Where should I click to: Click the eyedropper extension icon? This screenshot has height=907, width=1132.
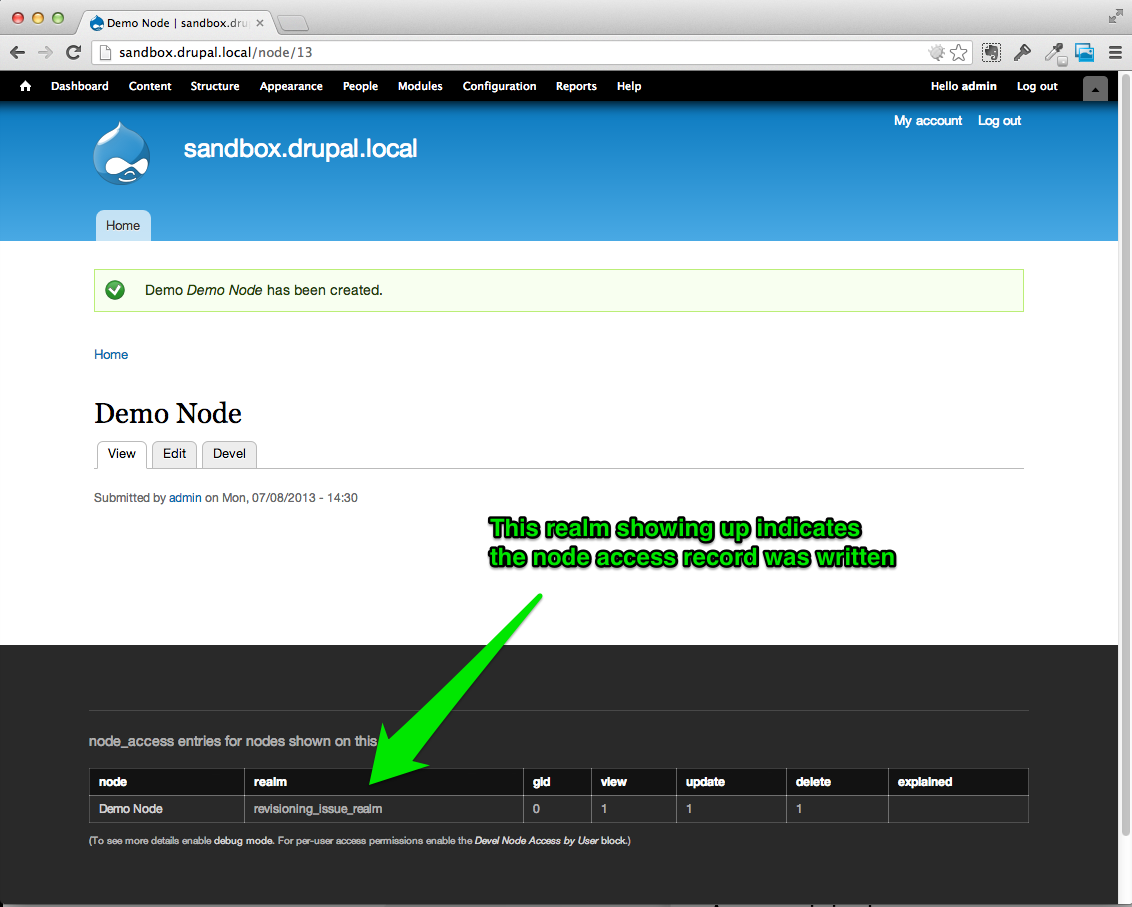point(1055,53)
